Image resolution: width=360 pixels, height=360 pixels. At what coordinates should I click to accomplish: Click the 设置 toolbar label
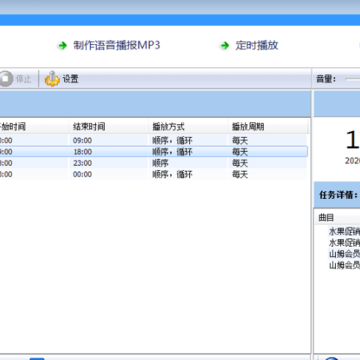(70, 79)
